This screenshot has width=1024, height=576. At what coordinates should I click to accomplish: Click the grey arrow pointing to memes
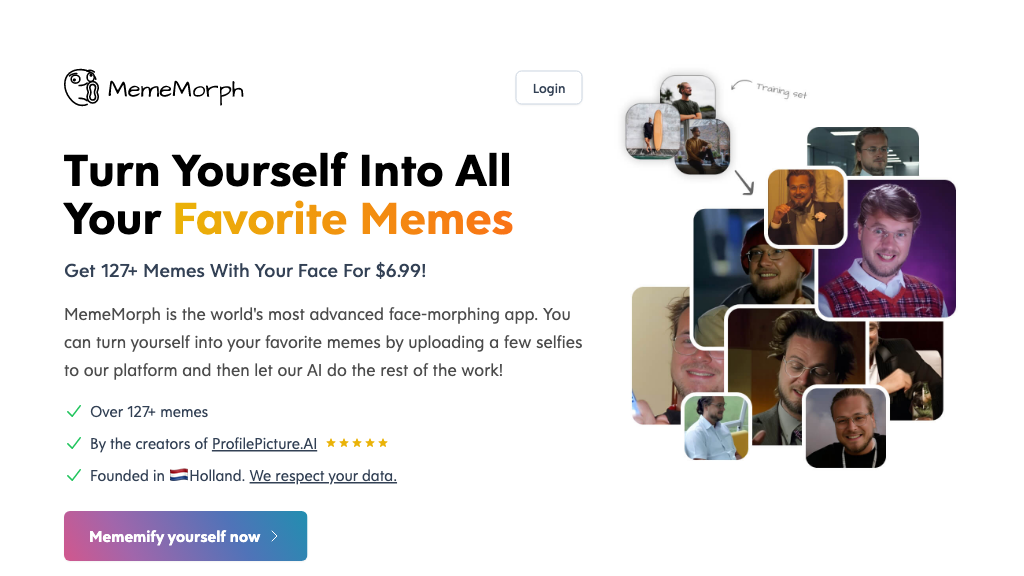743,182
